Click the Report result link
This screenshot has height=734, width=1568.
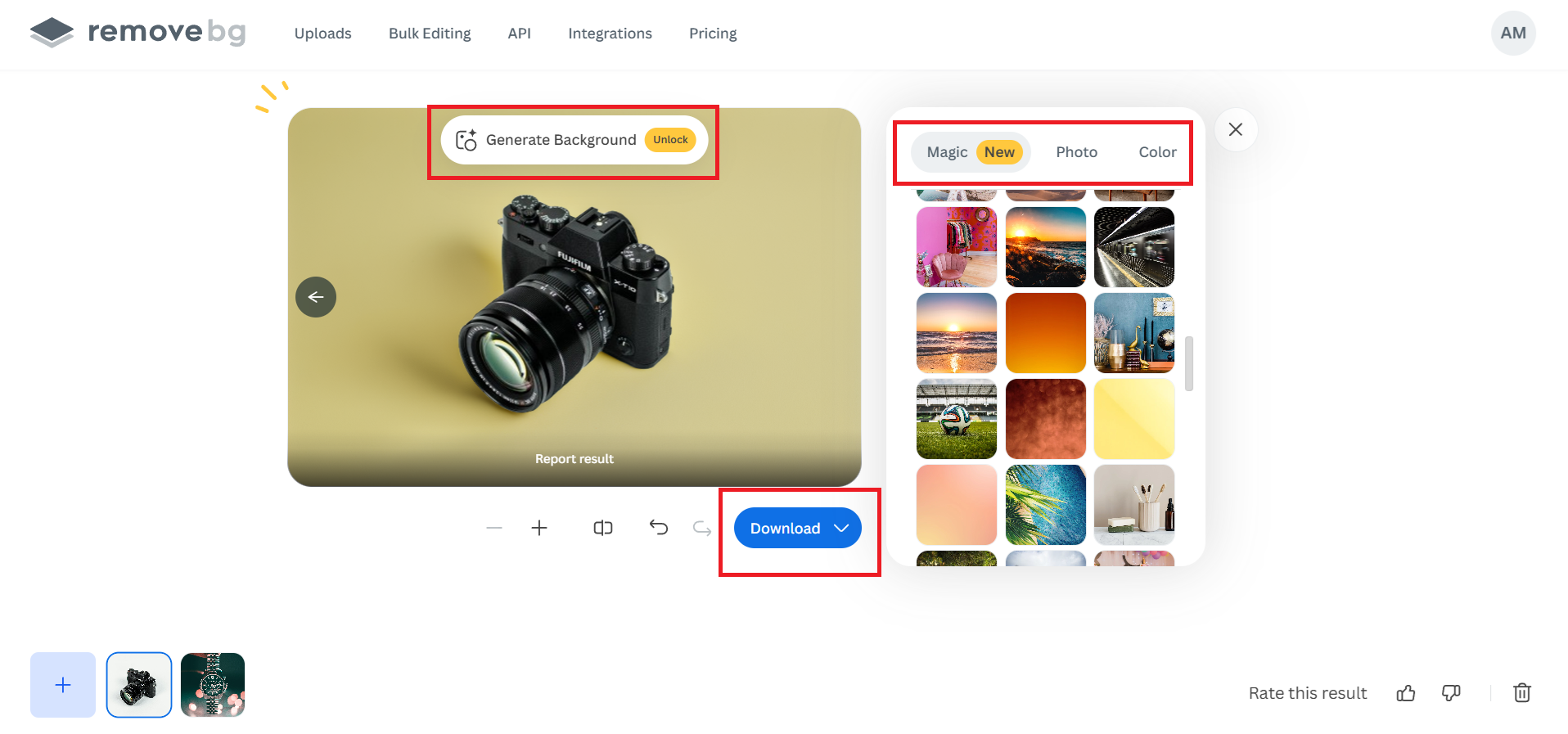tap(574, 459)
